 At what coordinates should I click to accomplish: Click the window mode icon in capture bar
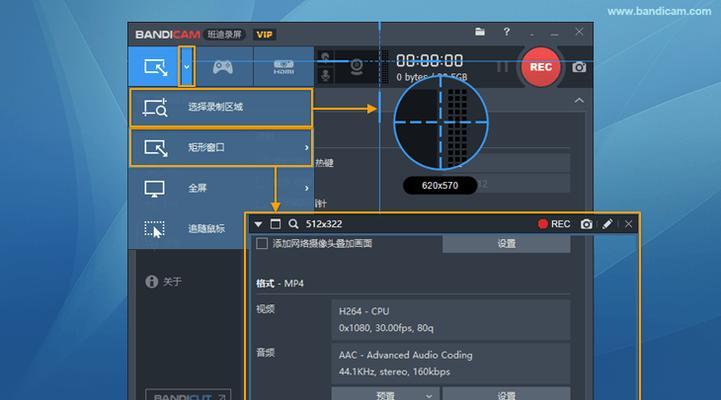[x=275, y=224]
